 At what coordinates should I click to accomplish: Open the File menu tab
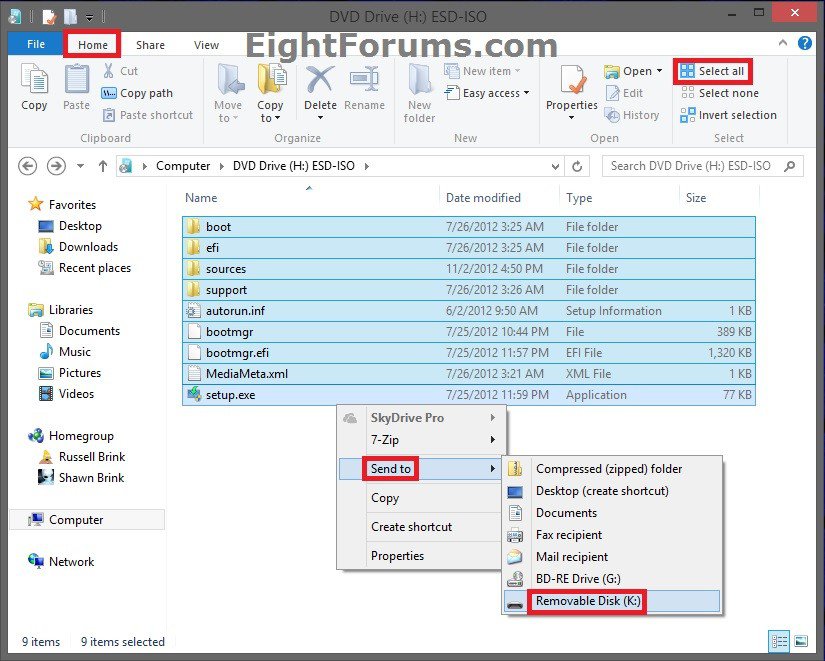tap(36, 44)
